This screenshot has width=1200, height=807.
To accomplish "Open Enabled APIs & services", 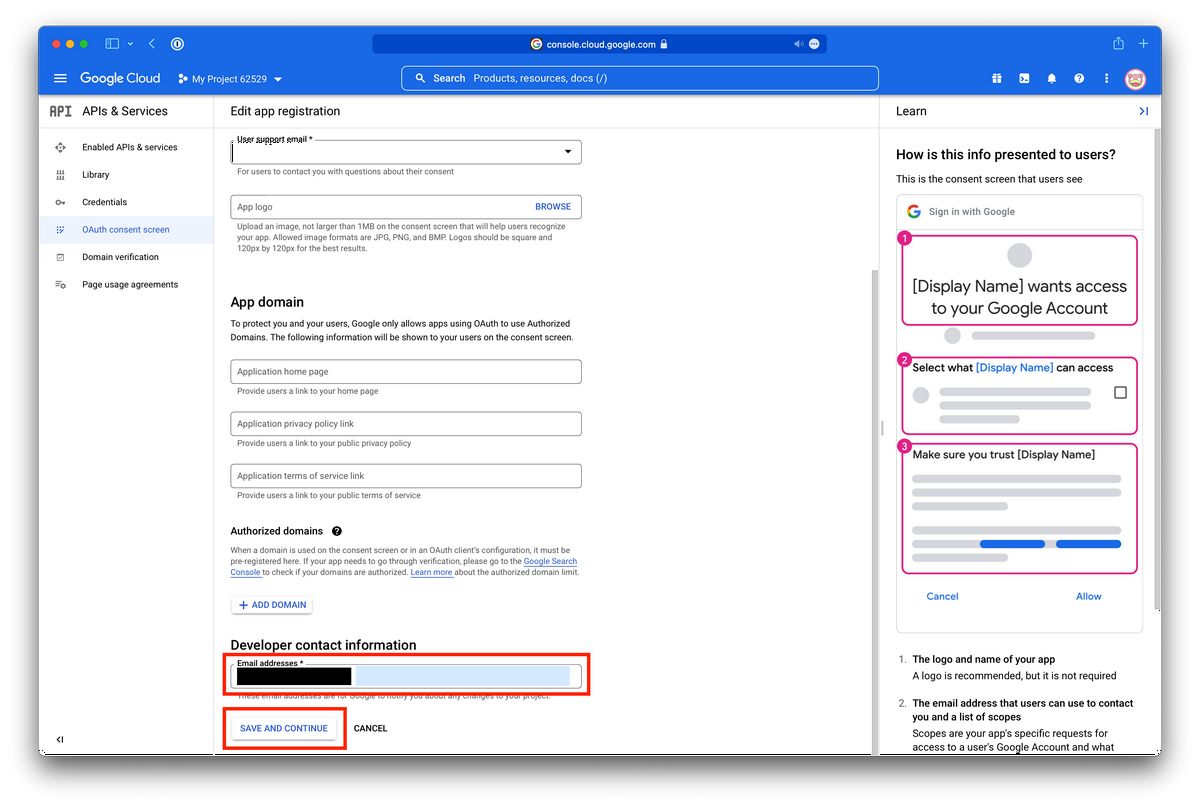I will (126, 147).
